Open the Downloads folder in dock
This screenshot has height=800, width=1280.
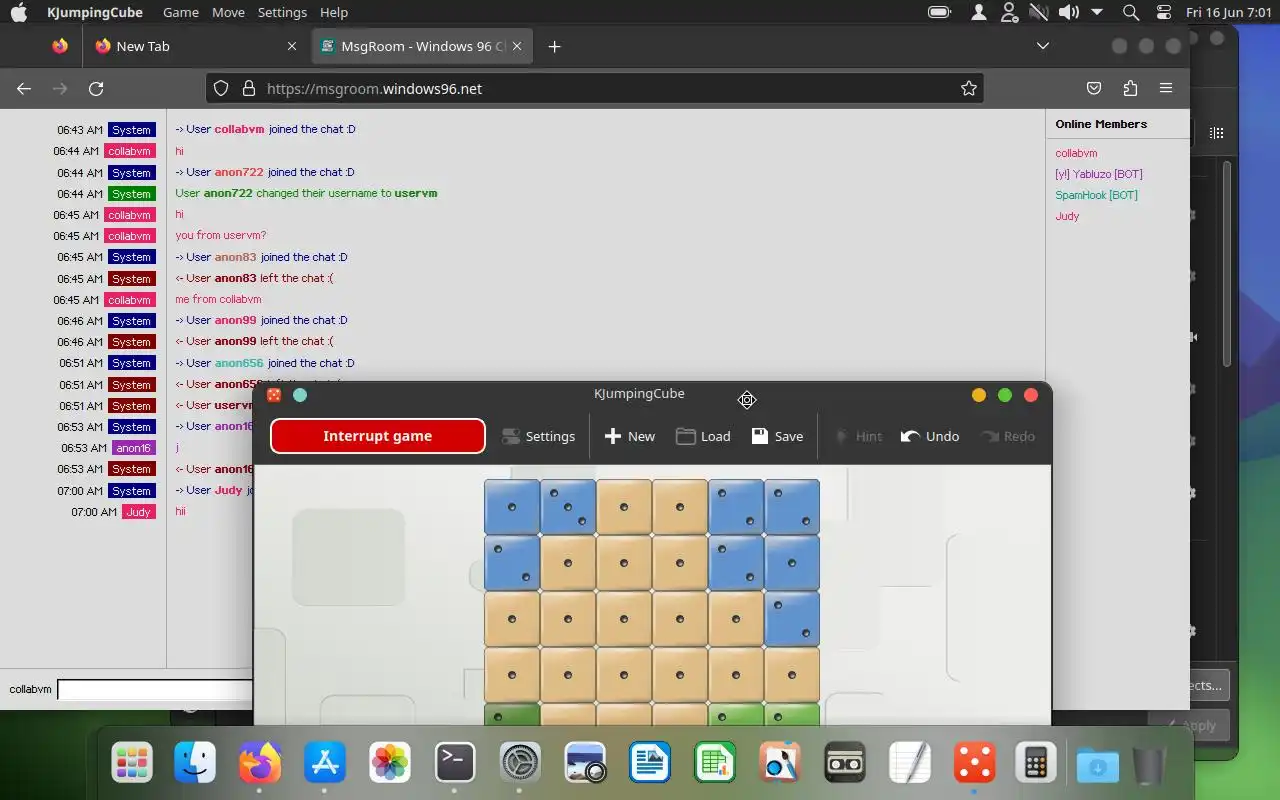pyautogui.click(x=1098, y=766)
